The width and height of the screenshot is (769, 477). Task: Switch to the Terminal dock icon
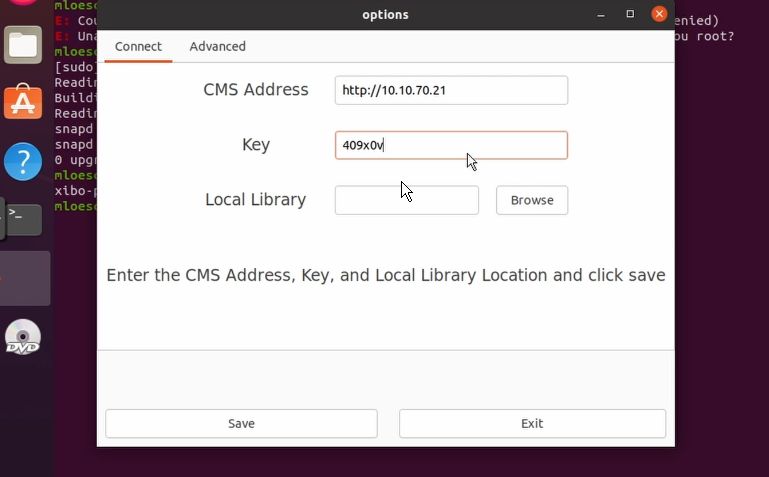(23, 216)
